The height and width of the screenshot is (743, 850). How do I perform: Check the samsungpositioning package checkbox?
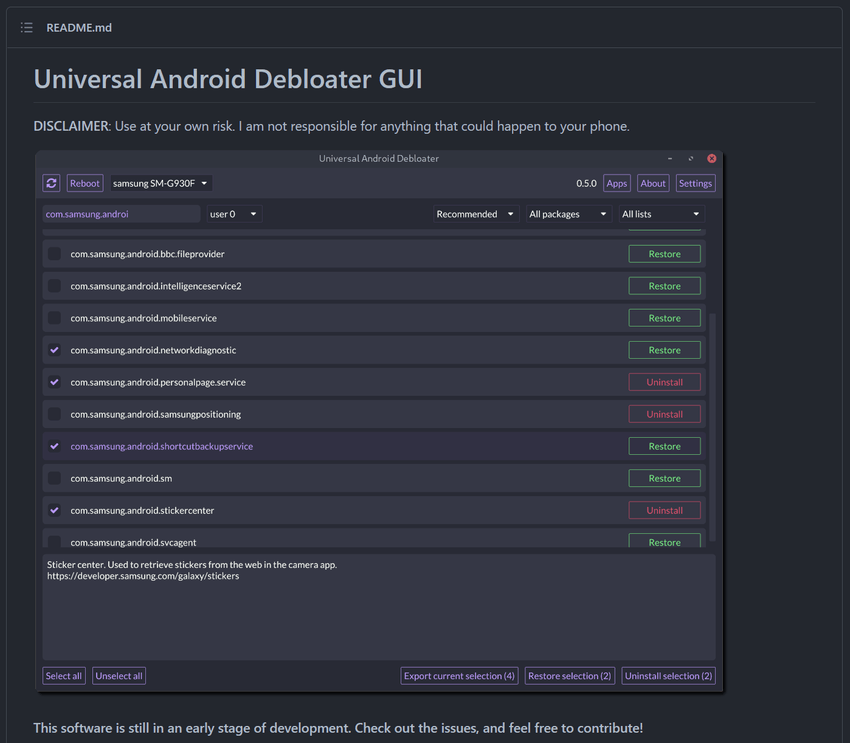point(54,414)
